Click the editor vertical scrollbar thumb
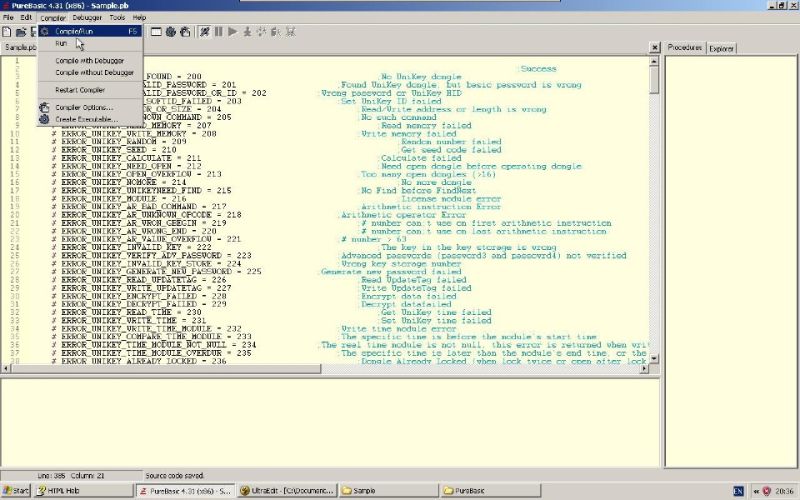The height and width of the screenshot is (500, 800). pyautogui.click(x=654, y=80)
